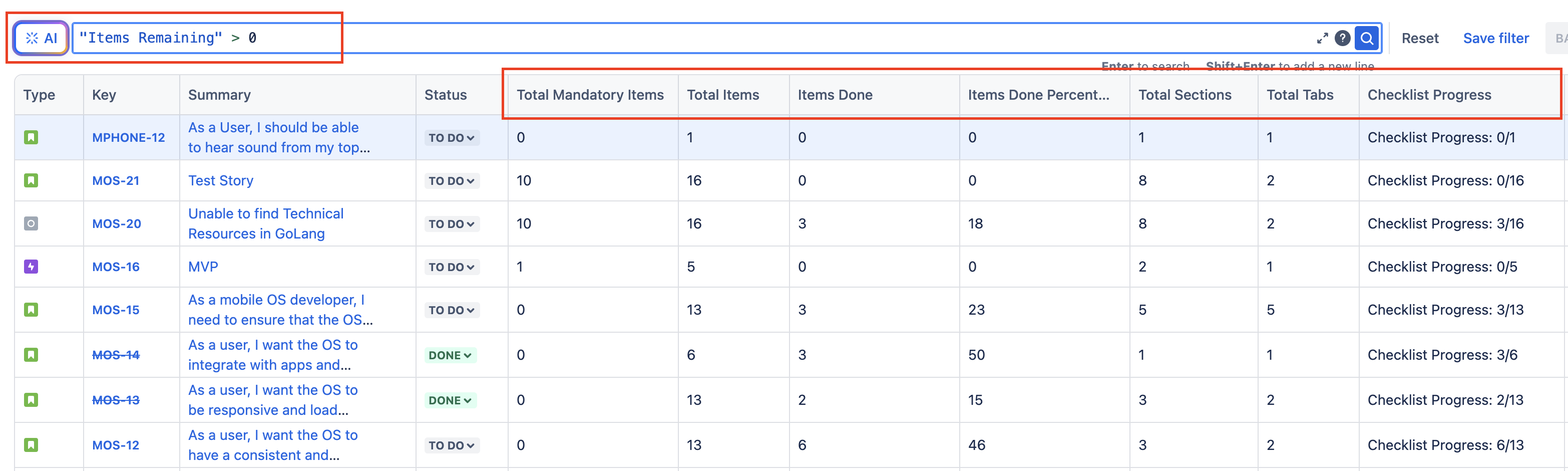Open issue key MOS-15 link
Image resolution: width=1568 pixels, height=471 pixels.
pos(116,310)
